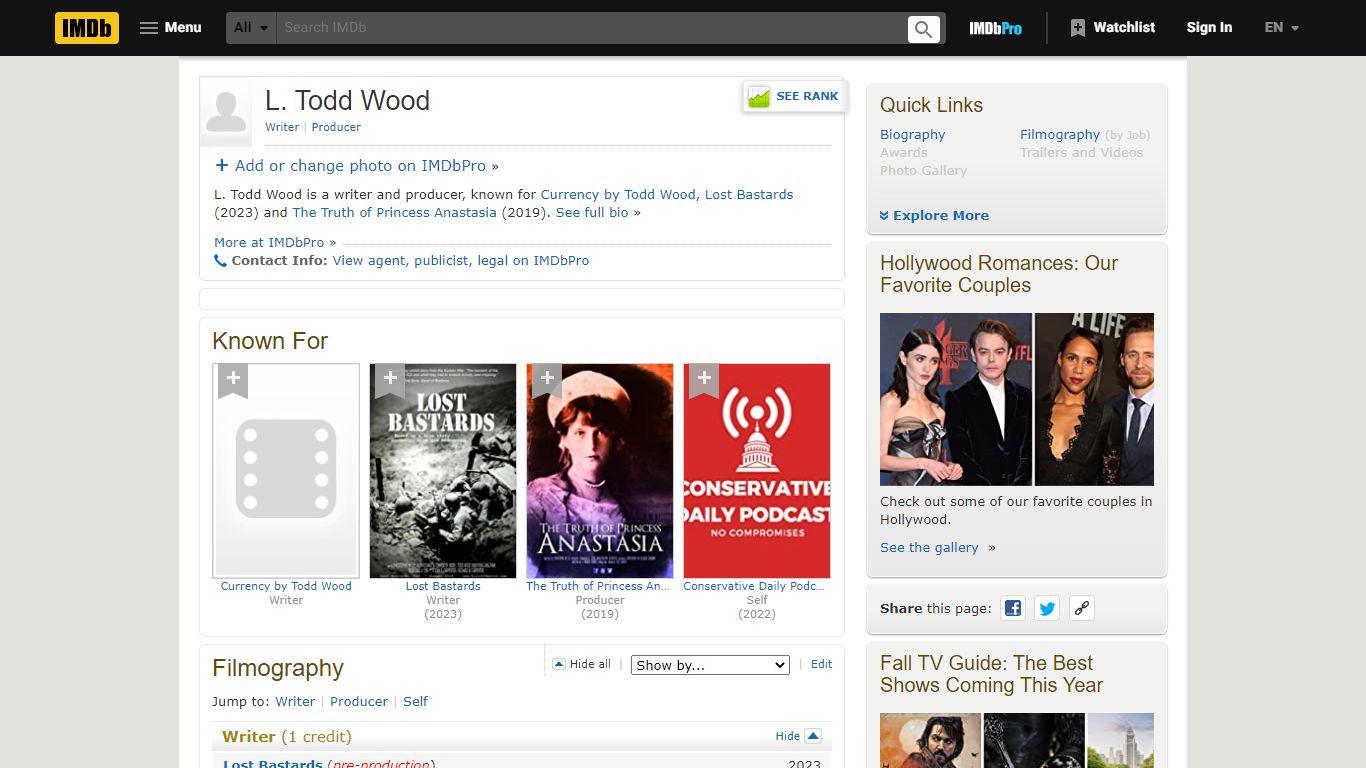Open the hamburger Menu
1366x768 pixels.
[x=171, y=28]
